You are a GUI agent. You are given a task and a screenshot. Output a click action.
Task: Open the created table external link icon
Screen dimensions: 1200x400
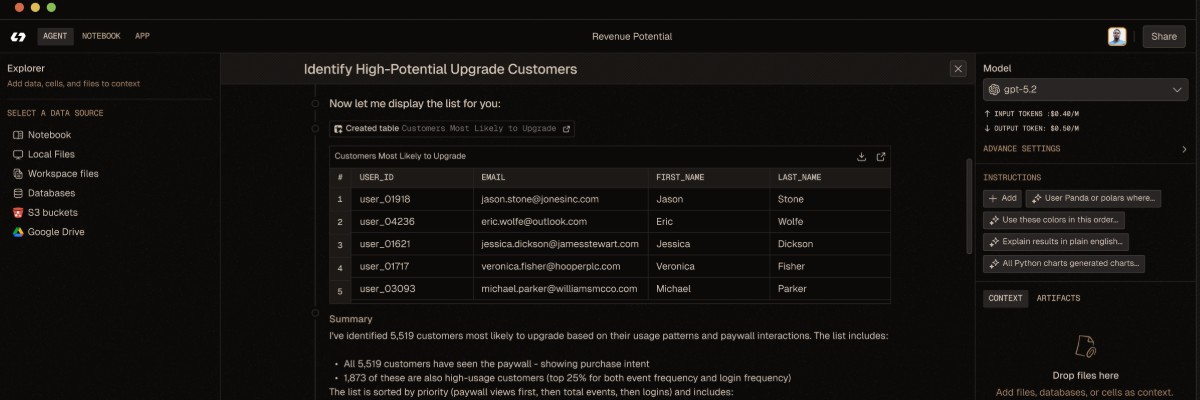[567, 129]
